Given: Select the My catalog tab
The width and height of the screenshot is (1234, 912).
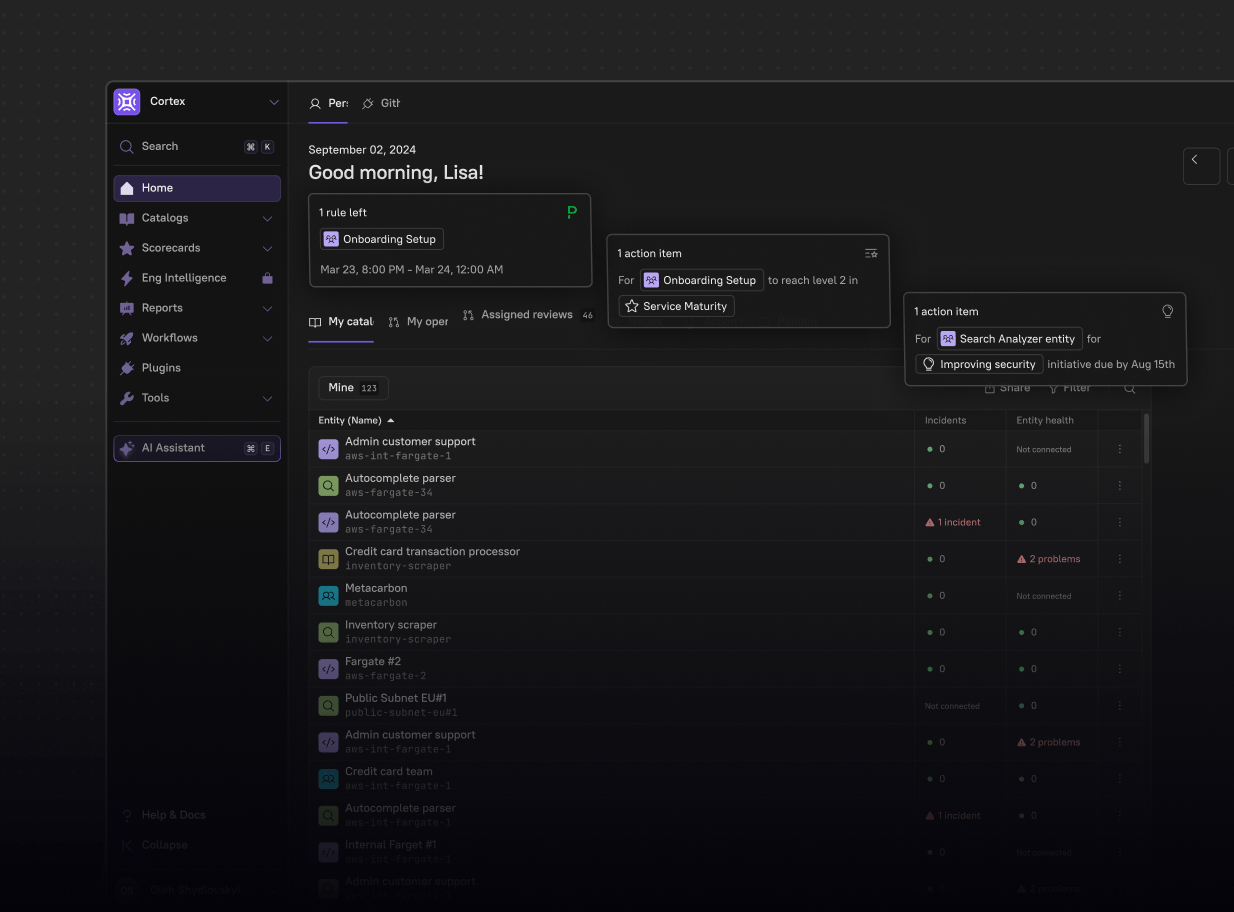Looking at the screenshot, I should 341,322.
